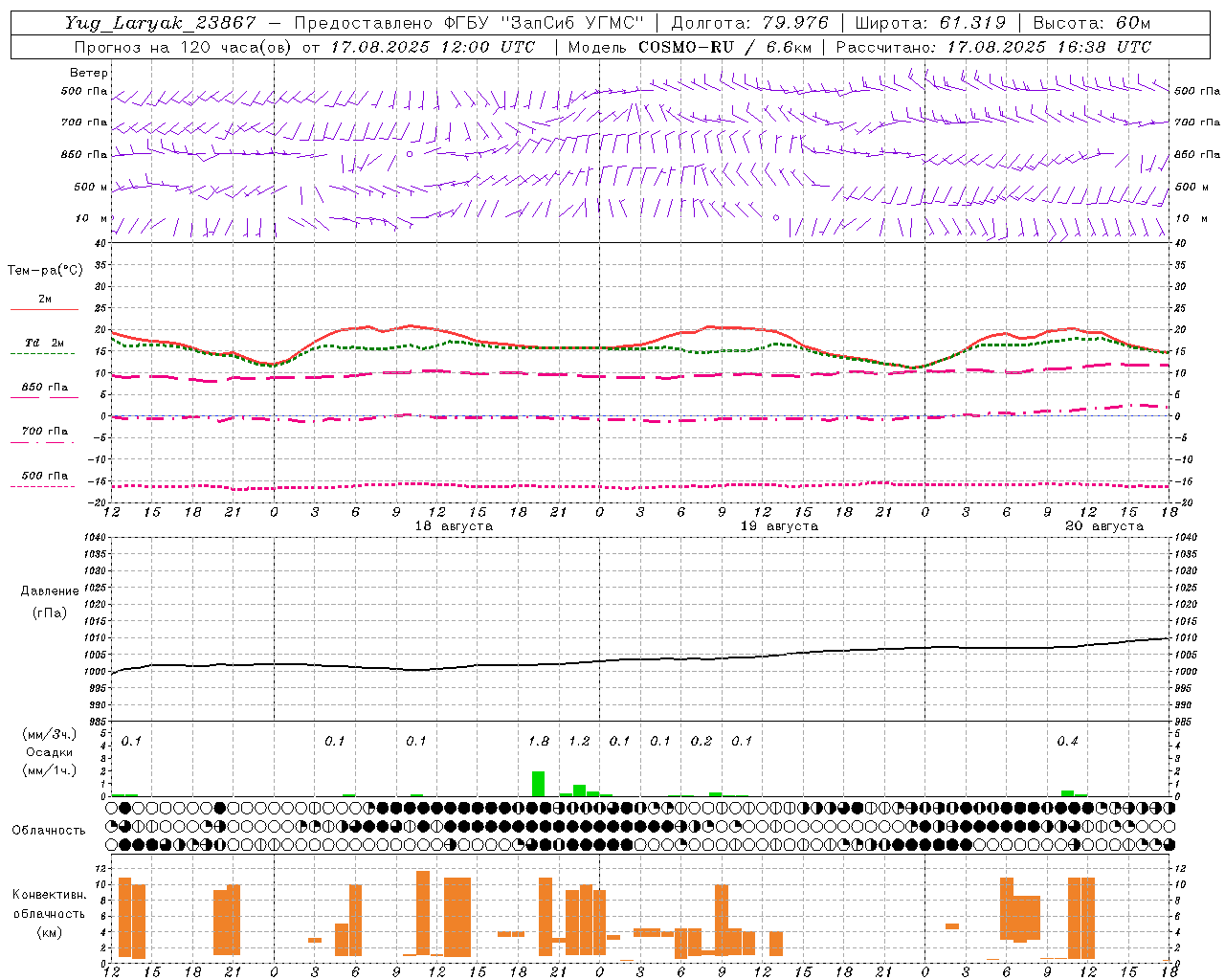The height and width of the screenshot is (980, 1225).
Task: Click the 'Конвективн.' convective cloud label
Action: [x=49, y=895]
